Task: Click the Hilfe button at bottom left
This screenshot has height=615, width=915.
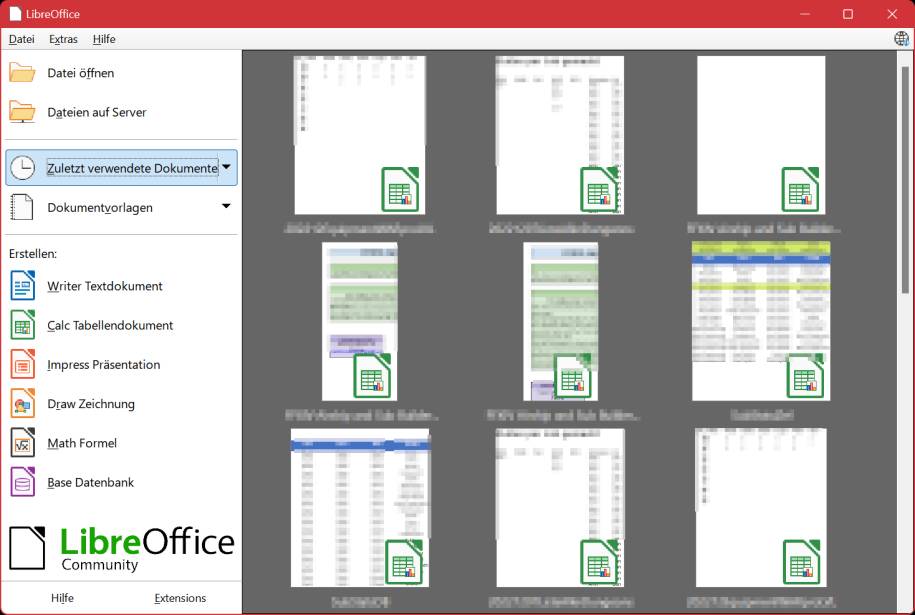Action: [62, 598]
